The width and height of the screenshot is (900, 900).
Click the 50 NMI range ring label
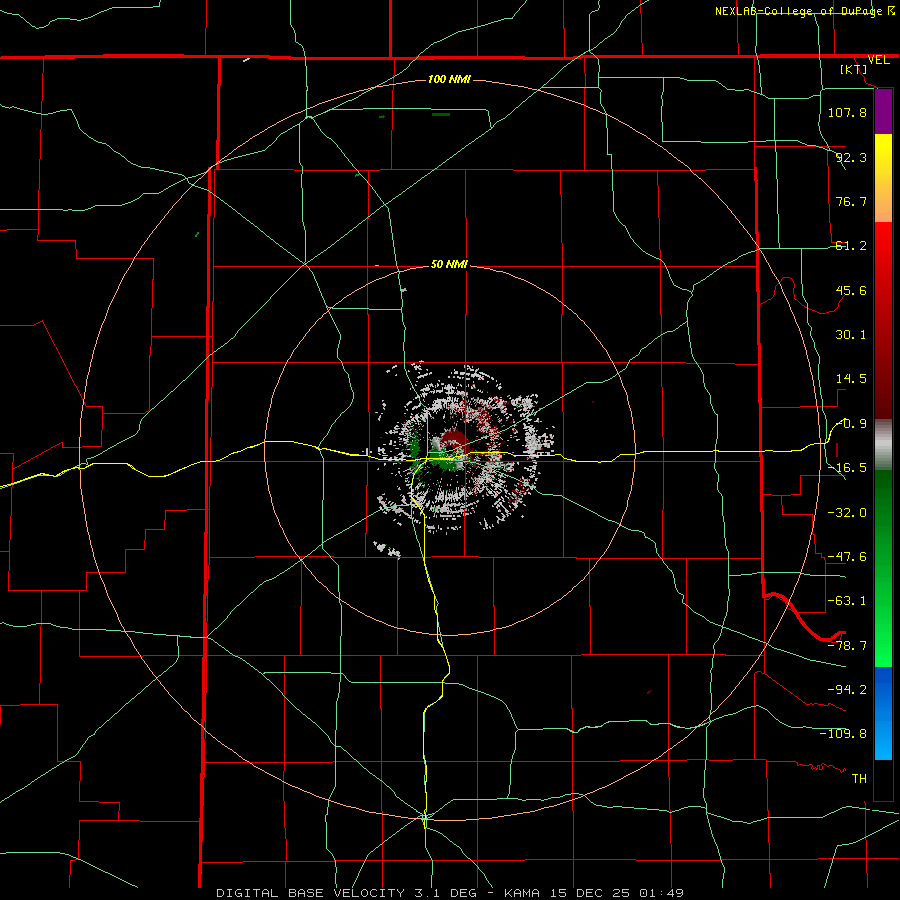point(449,264)
